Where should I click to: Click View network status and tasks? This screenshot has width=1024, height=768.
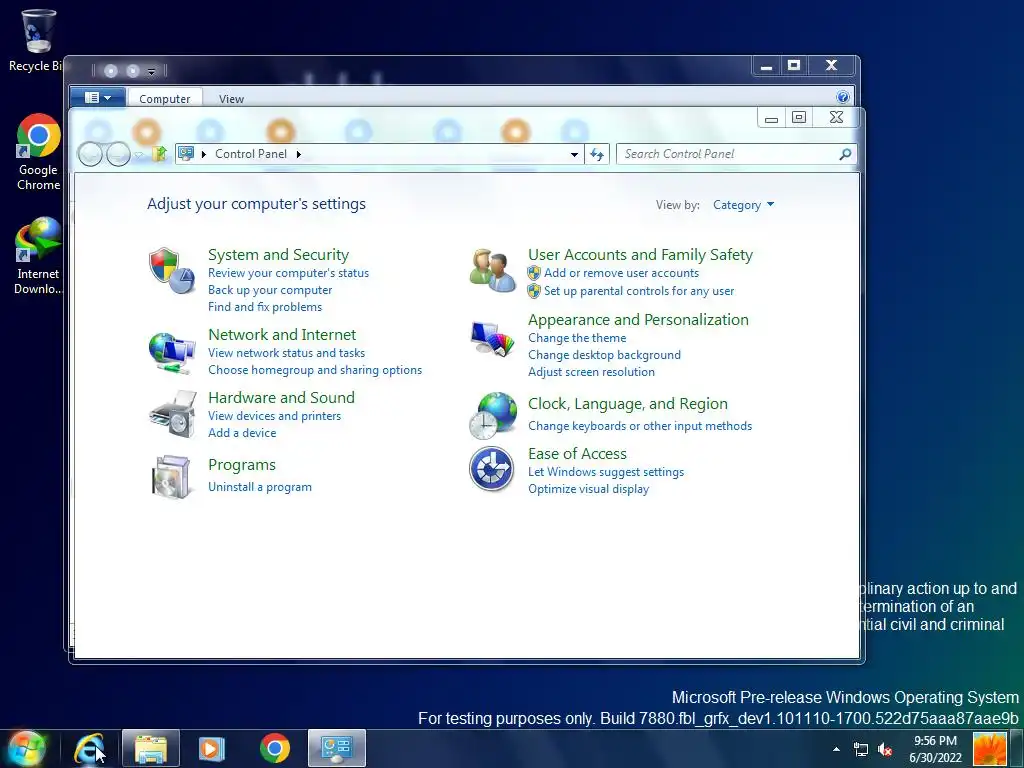[286, 353]
